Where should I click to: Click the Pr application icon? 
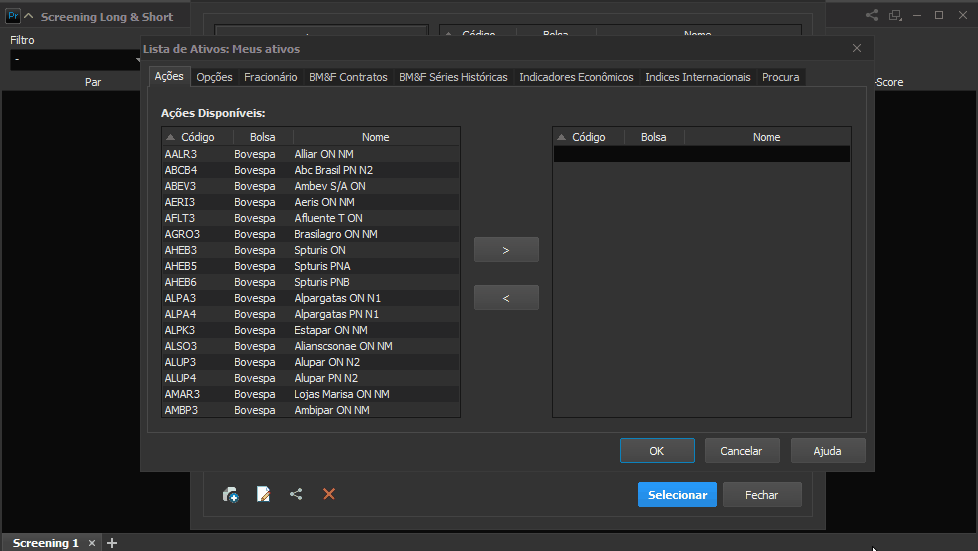[x=12, y=16]
